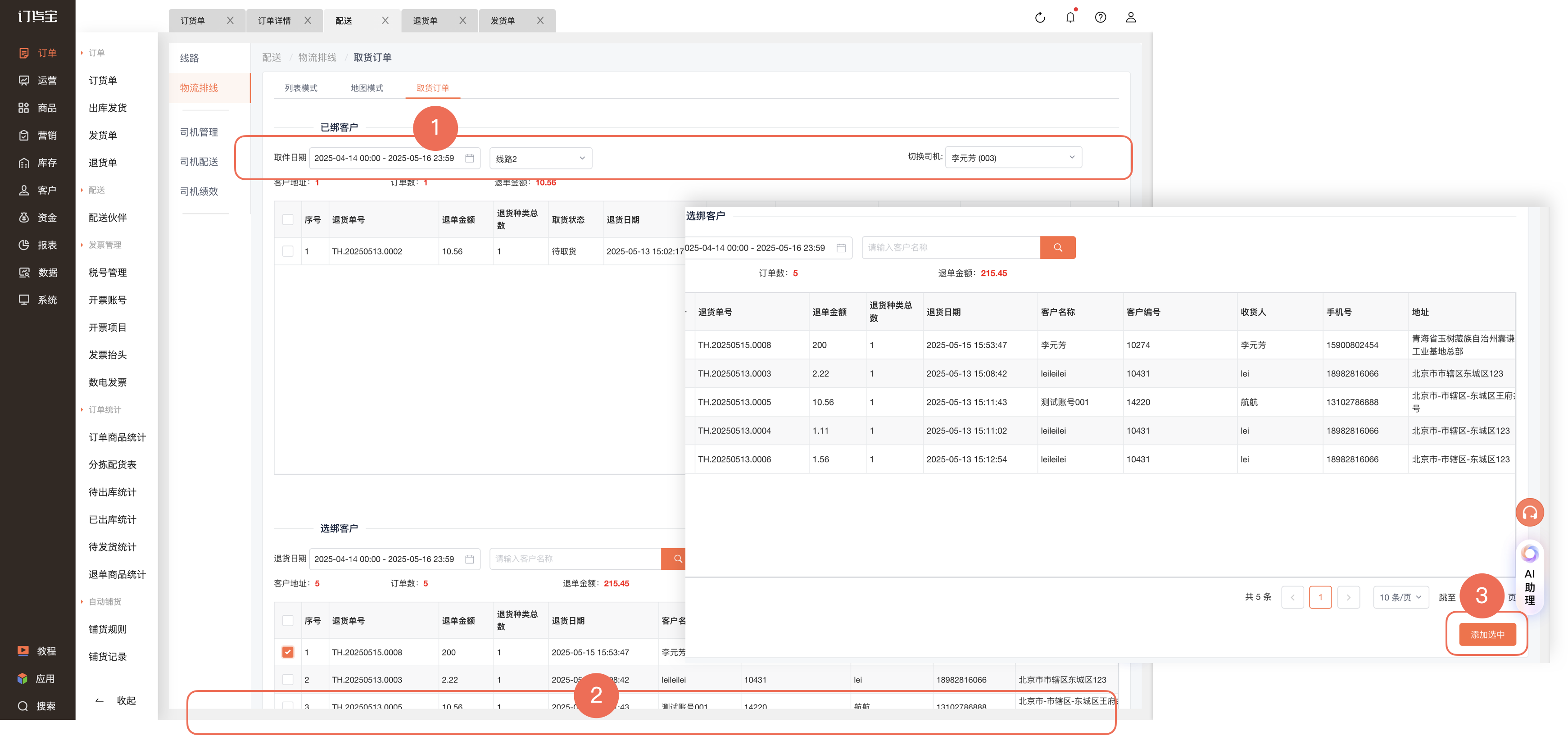Open the 资金 sidebar module
The width and height of the screenshot is (1568, 736).
point(38,217)
